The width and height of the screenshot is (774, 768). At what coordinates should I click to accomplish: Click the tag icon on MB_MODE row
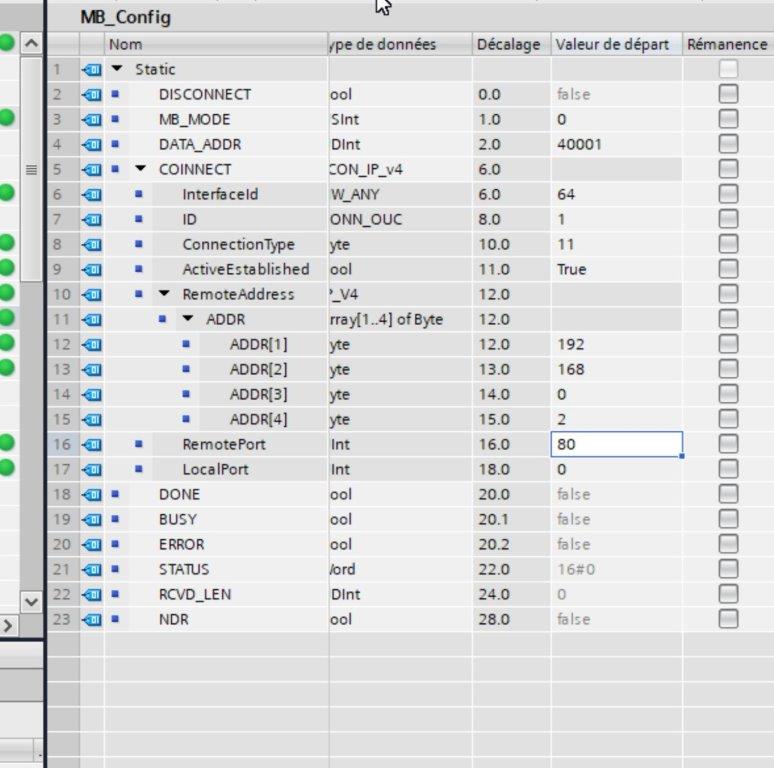[92, 119]
